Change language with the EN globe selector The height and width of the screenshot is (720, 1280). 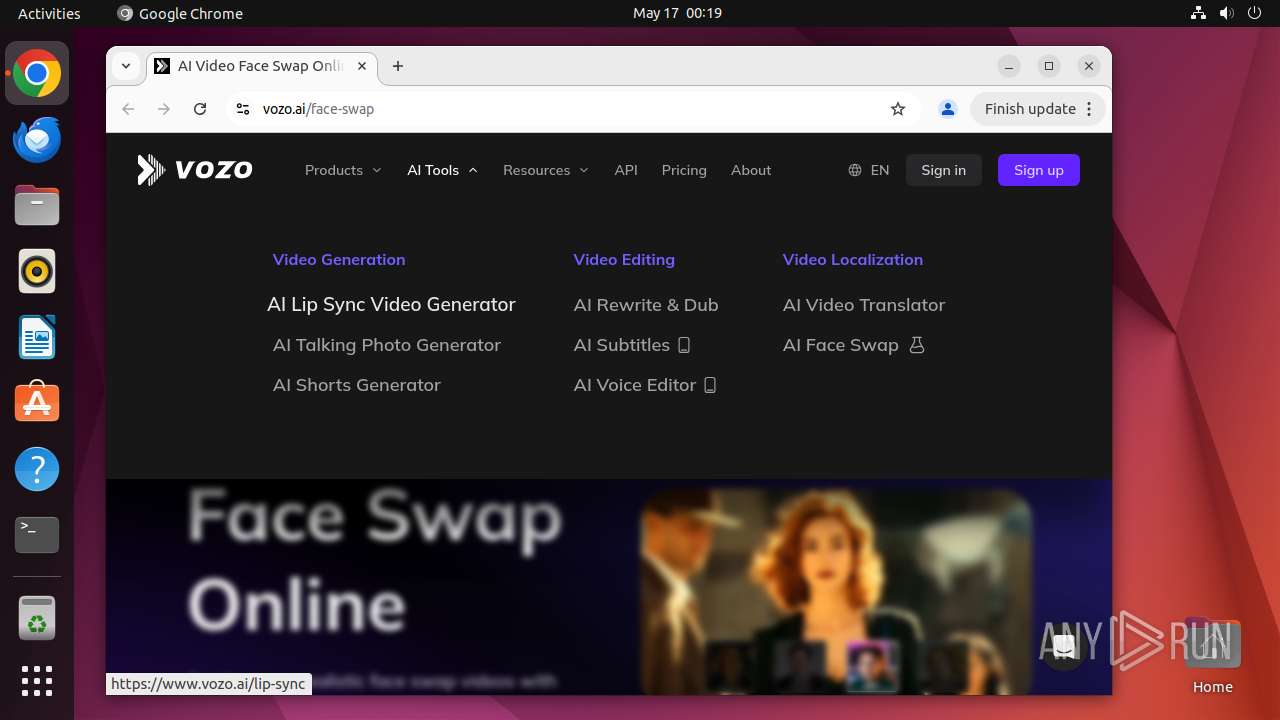(869, 170)
